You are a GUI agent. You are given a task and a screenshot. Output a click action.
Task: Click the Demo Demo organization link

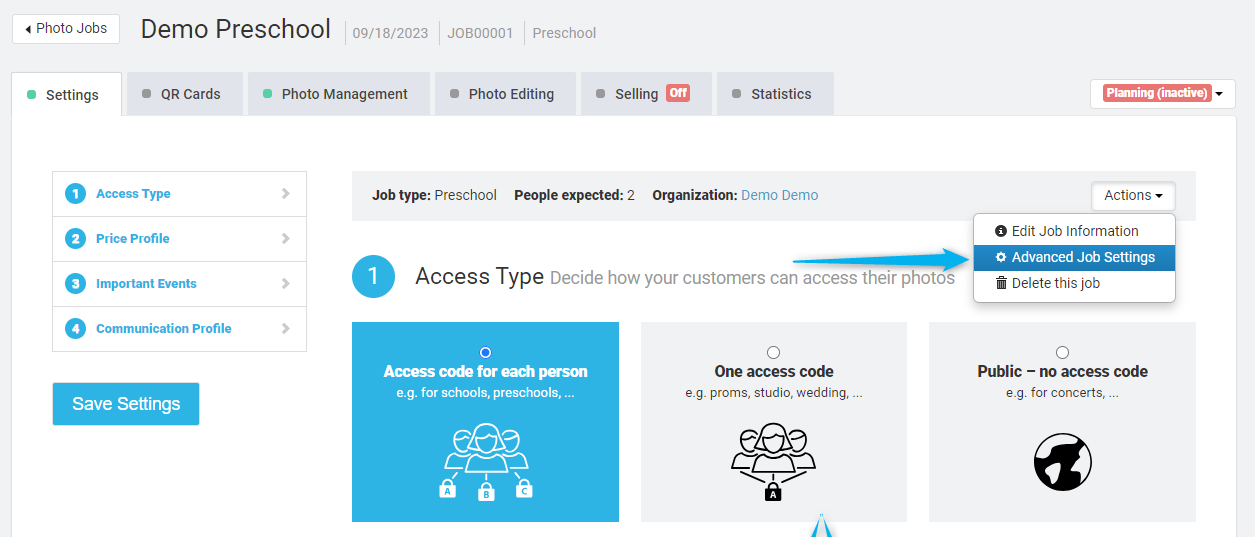pyautogui.click(x=779, y=195)
